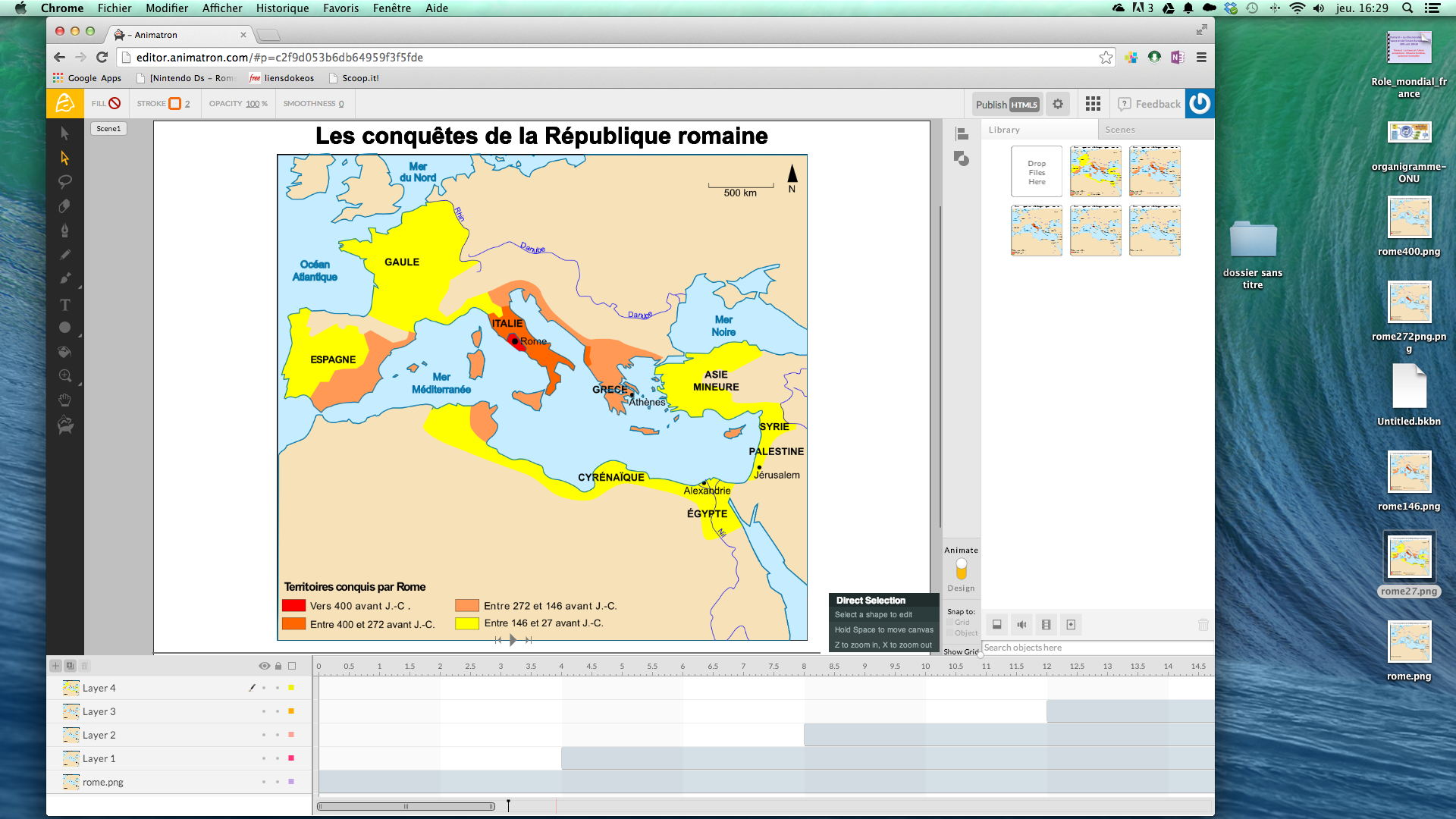Image resolution: width=1456 pixels, height=819 pixels.
Task: Open Scoop.it! bookmark
Action: tap(354, 78)
